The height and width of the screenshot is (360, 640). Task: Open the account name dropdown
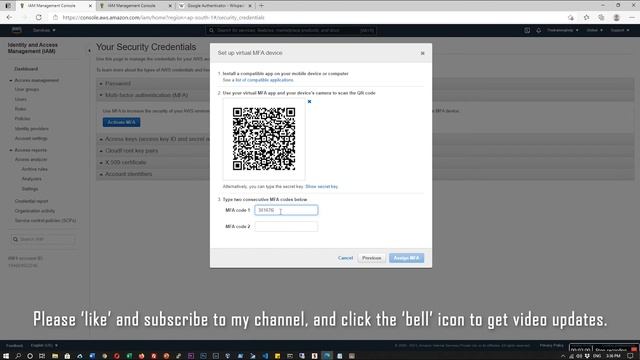pyautogui.click(x=563, y=30)
